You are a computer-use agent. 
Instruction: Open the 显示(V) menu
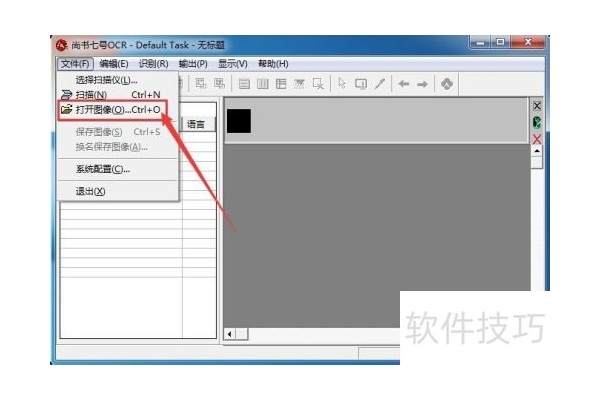[233, 64]
